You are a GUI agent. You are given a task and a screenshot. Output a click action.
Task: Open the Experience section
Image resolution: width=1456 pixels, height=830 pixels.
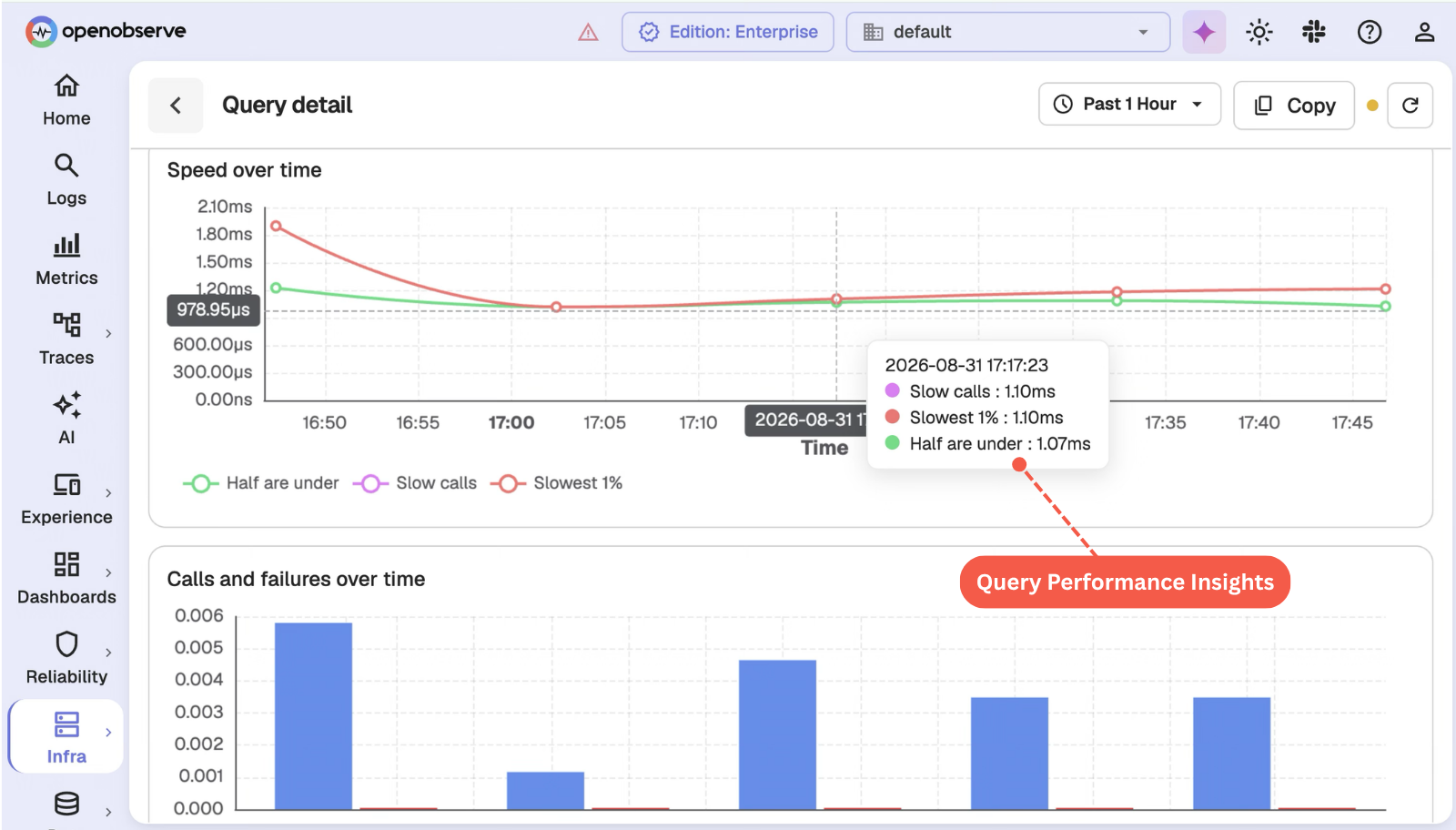[x=66, y=499]
